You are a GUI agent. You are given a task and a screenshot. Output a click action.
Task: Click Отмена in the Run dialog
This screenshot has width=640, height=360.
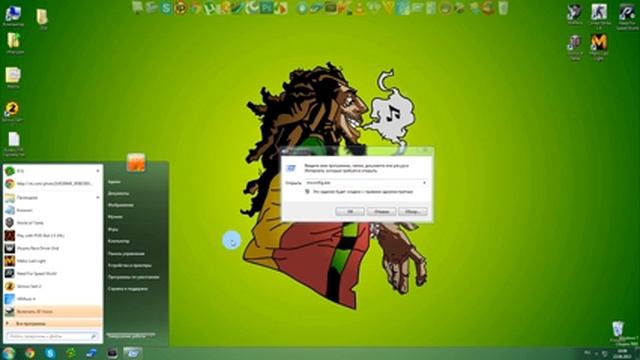(381, 211)
